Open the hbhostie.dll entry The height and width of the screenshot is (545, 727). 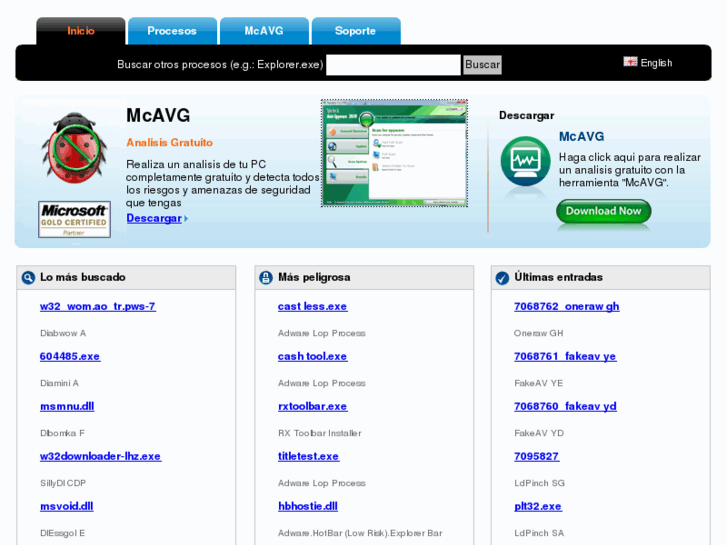[x=308, y=507]
